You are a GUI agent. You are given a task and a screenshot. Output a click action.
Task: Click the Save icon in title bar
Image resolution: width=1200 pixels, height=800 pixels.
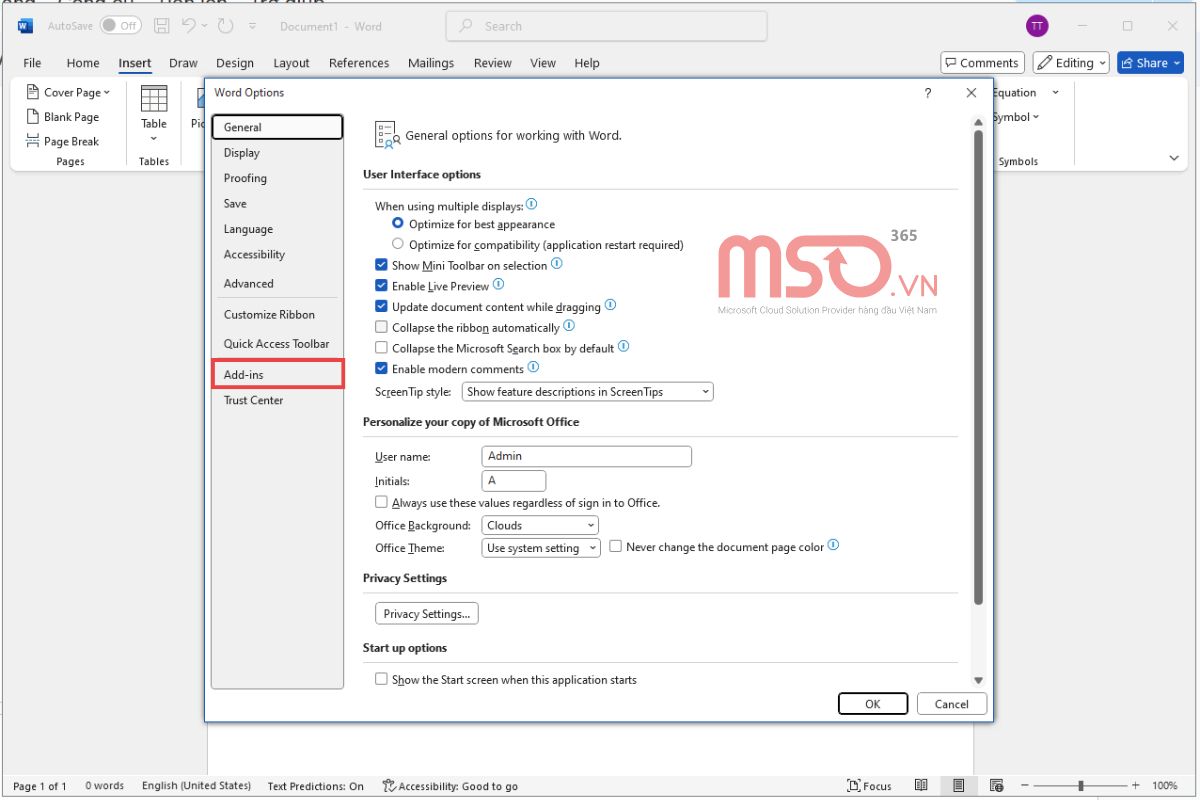[162, 26]
